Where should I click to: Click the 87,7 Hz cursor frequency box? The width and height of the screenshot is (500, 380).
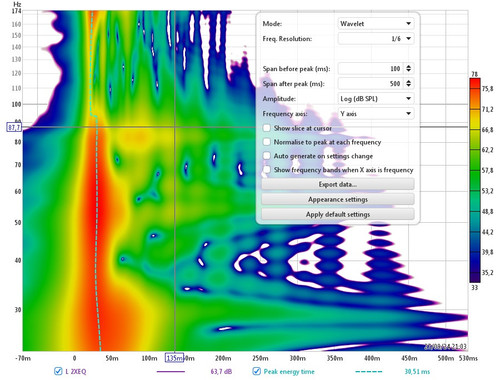(x=14, y=127)
